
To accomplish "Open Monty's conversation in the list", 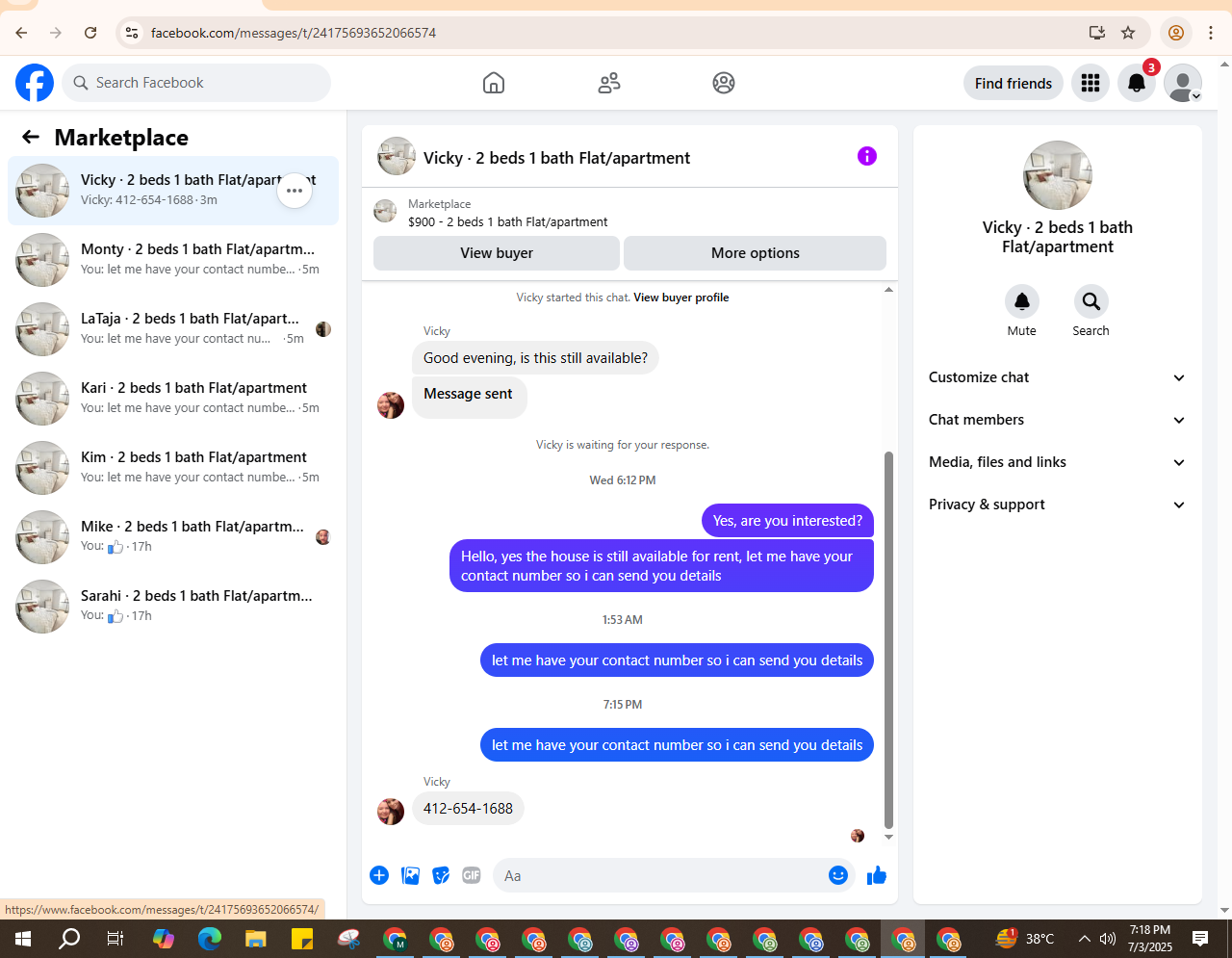I will [173, 260].
